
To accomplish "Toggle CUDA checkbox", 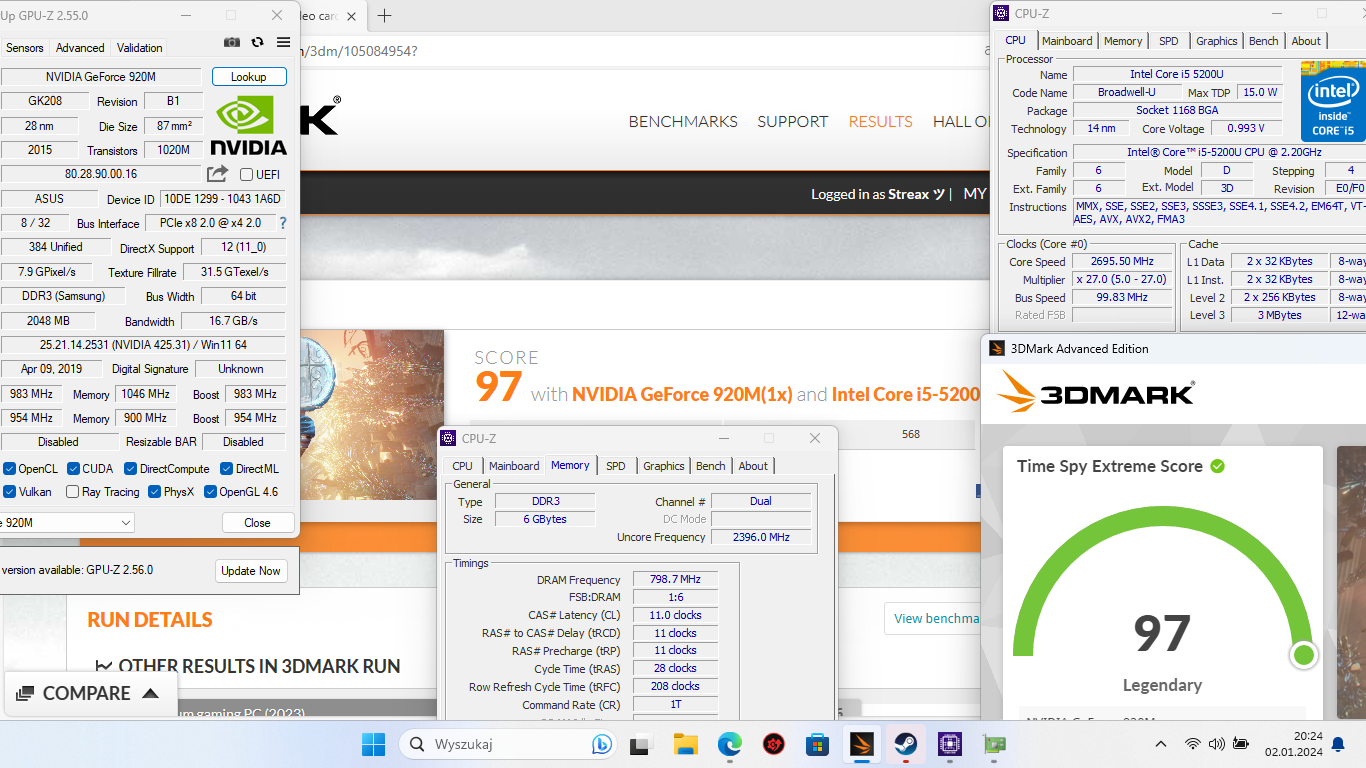I will point(73,468).
